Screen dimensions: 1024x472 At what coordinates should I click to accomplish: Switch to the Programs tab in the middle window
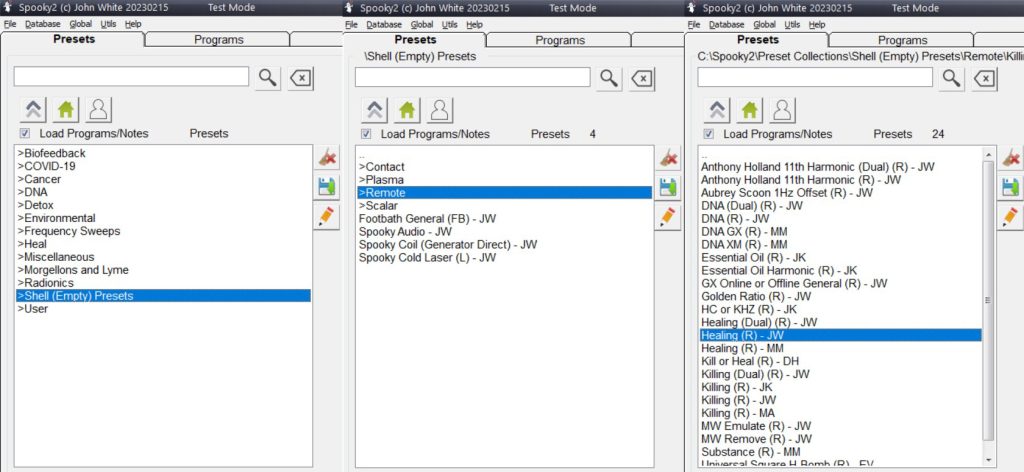(559, 40)
